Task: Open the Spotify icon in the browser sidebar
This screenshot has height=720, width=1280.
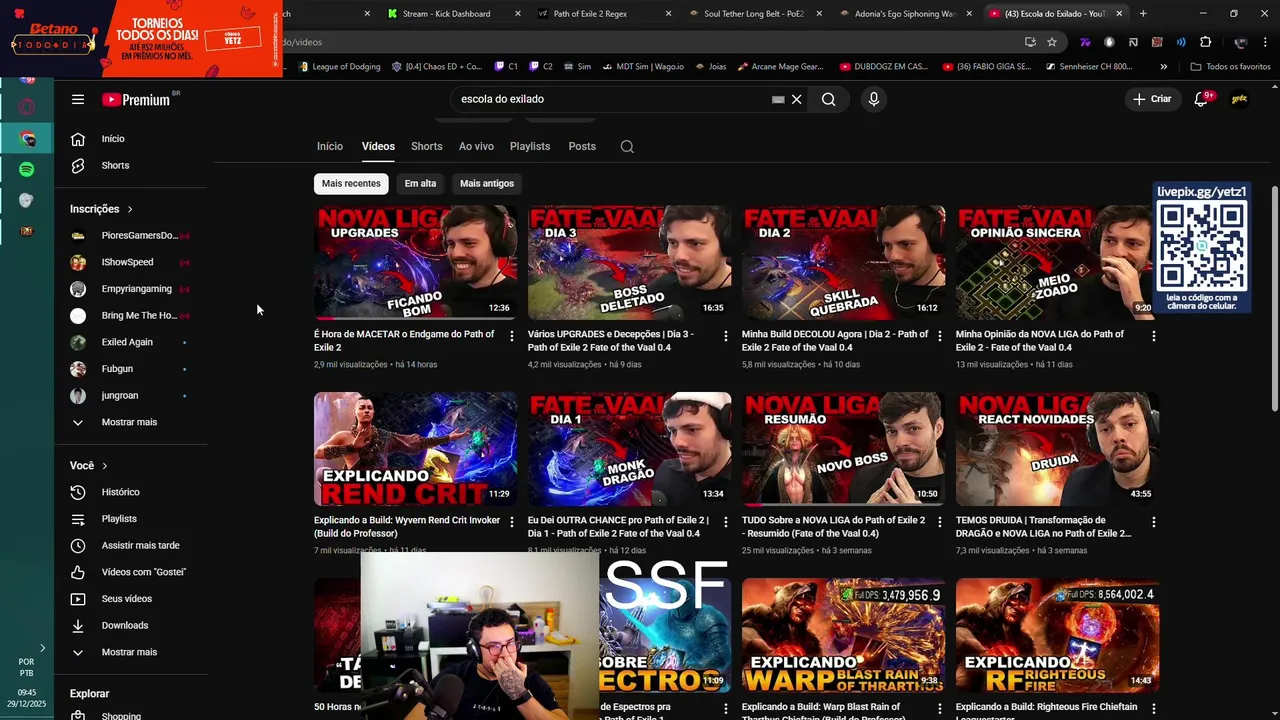Action: [27, 169]
